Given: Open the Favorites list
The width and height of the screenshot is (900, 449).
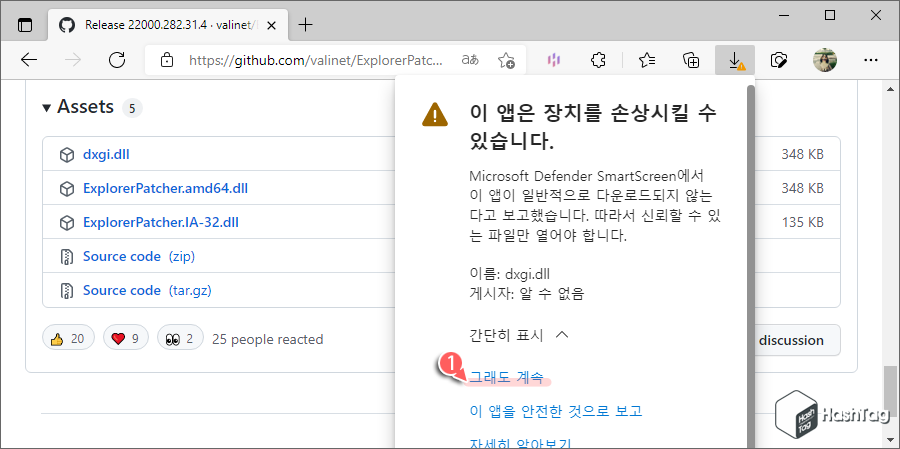Looking at the screenshot, I should click(x=647, y=60).
